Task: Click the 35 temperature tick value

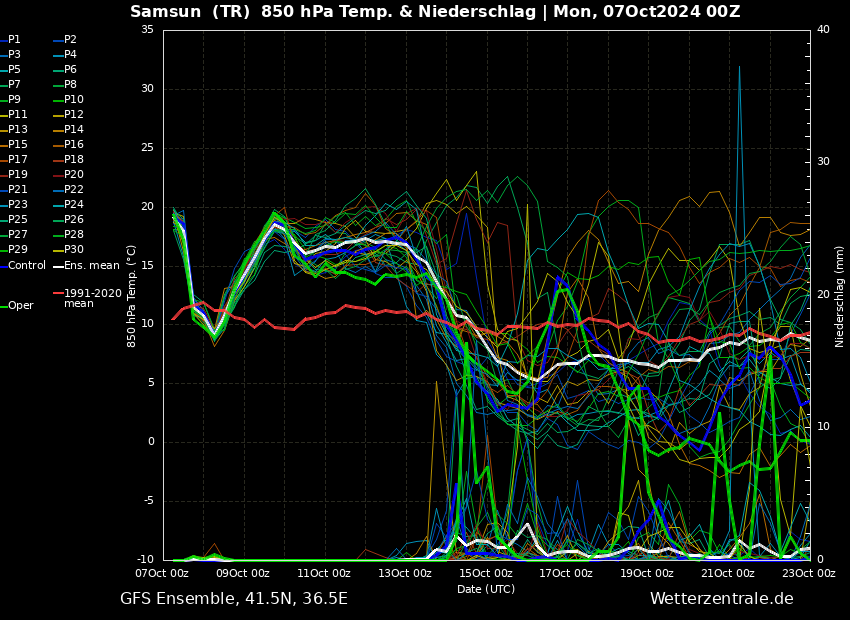Action: click(147, 30)
